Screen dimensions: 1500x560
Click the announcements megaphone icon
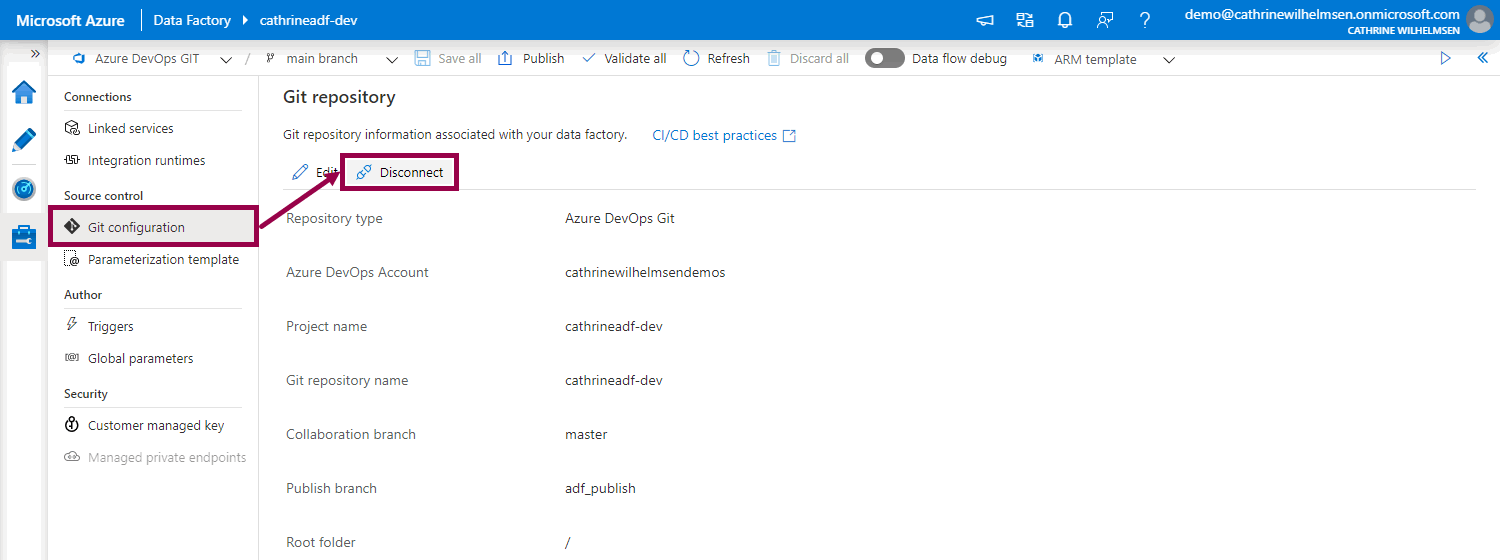click(x=985, y=20)
